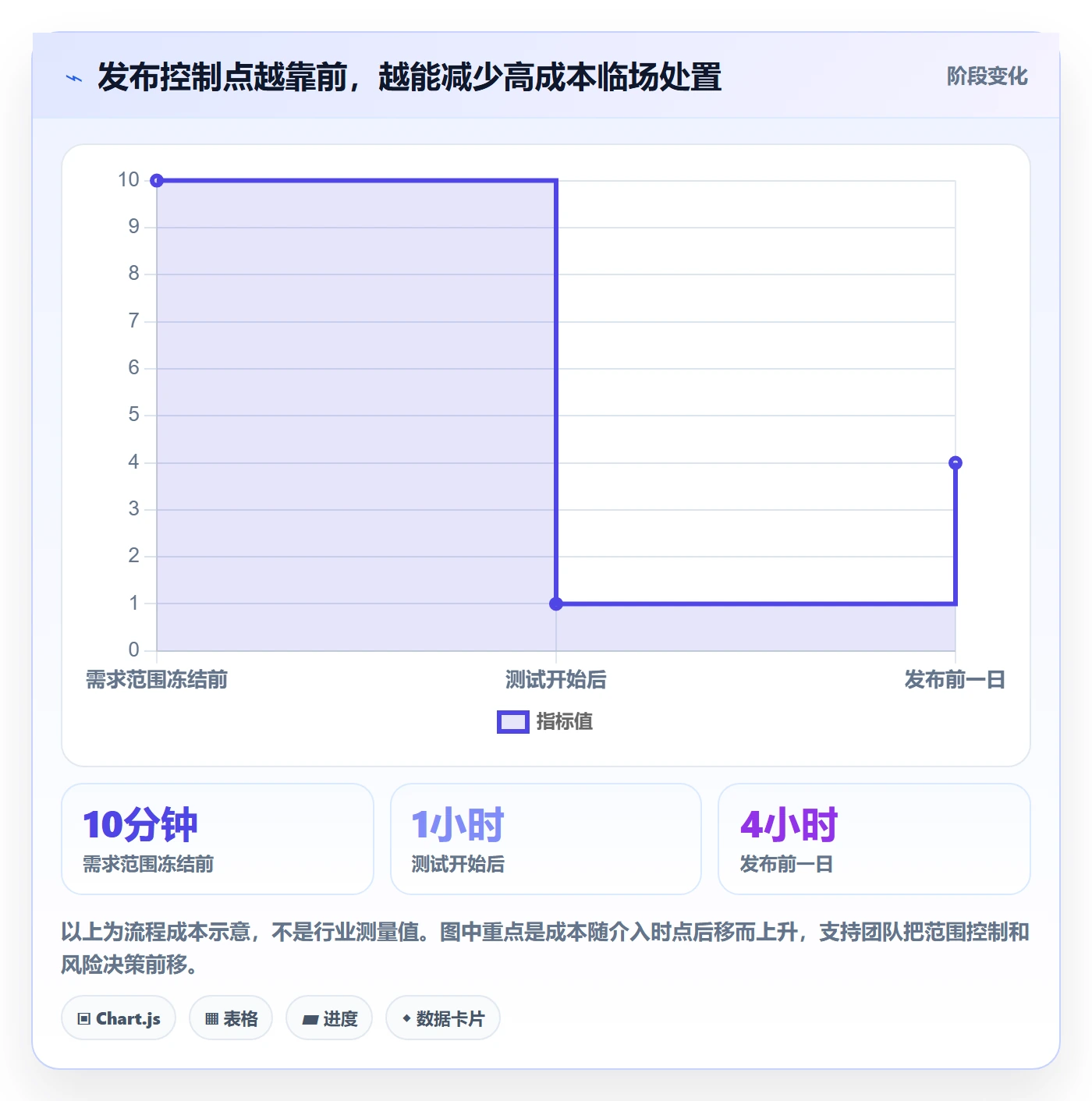
Task: Click the diamond icon in 数据卡片 tag
Action: click(406, 1018)
